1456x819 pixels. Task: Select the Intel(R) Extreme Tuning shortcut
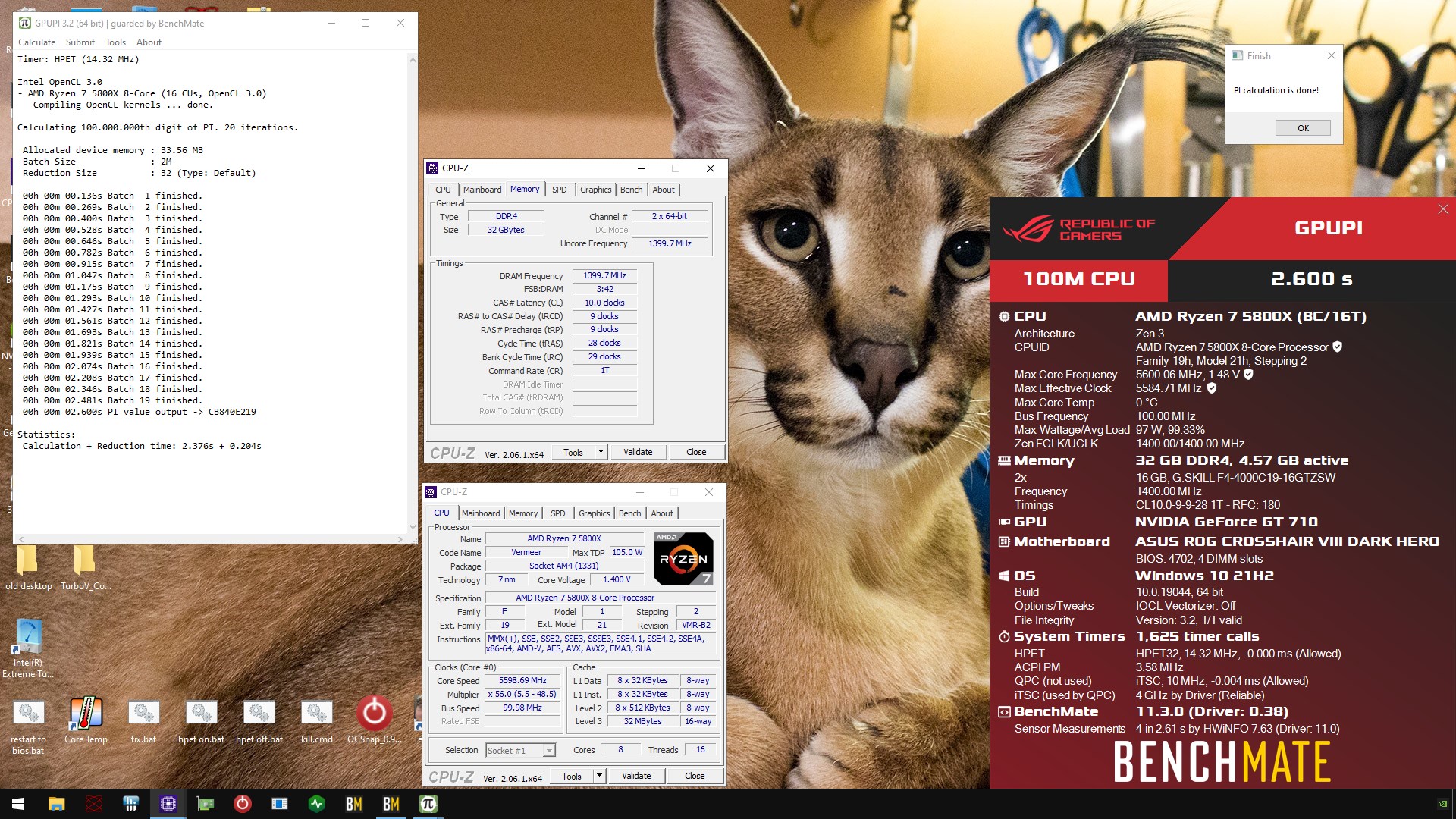(28, 648)
